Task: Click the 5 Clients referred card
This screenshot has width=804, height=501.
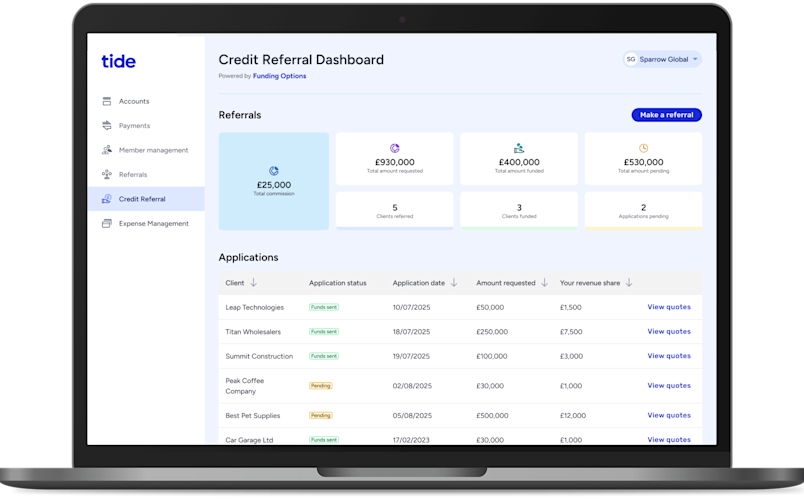Action: 394,210
